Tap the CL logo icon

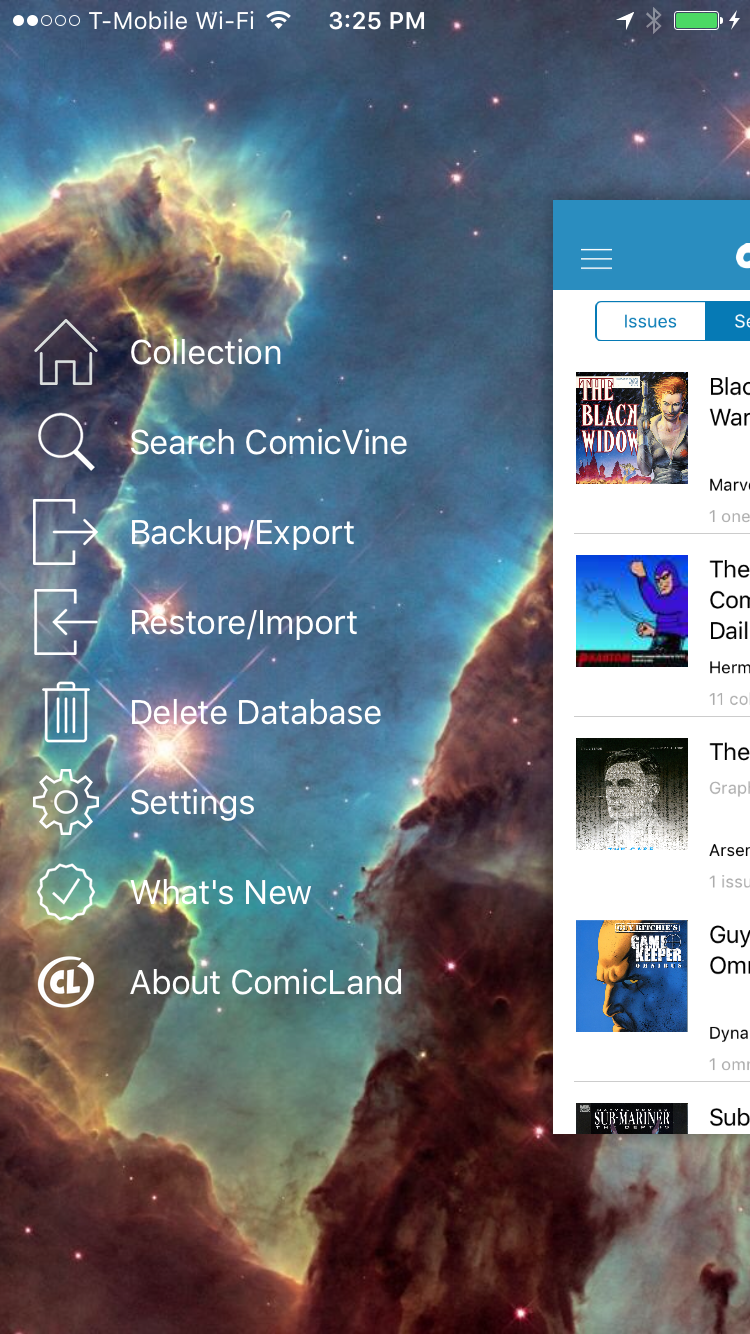[66, 982]
